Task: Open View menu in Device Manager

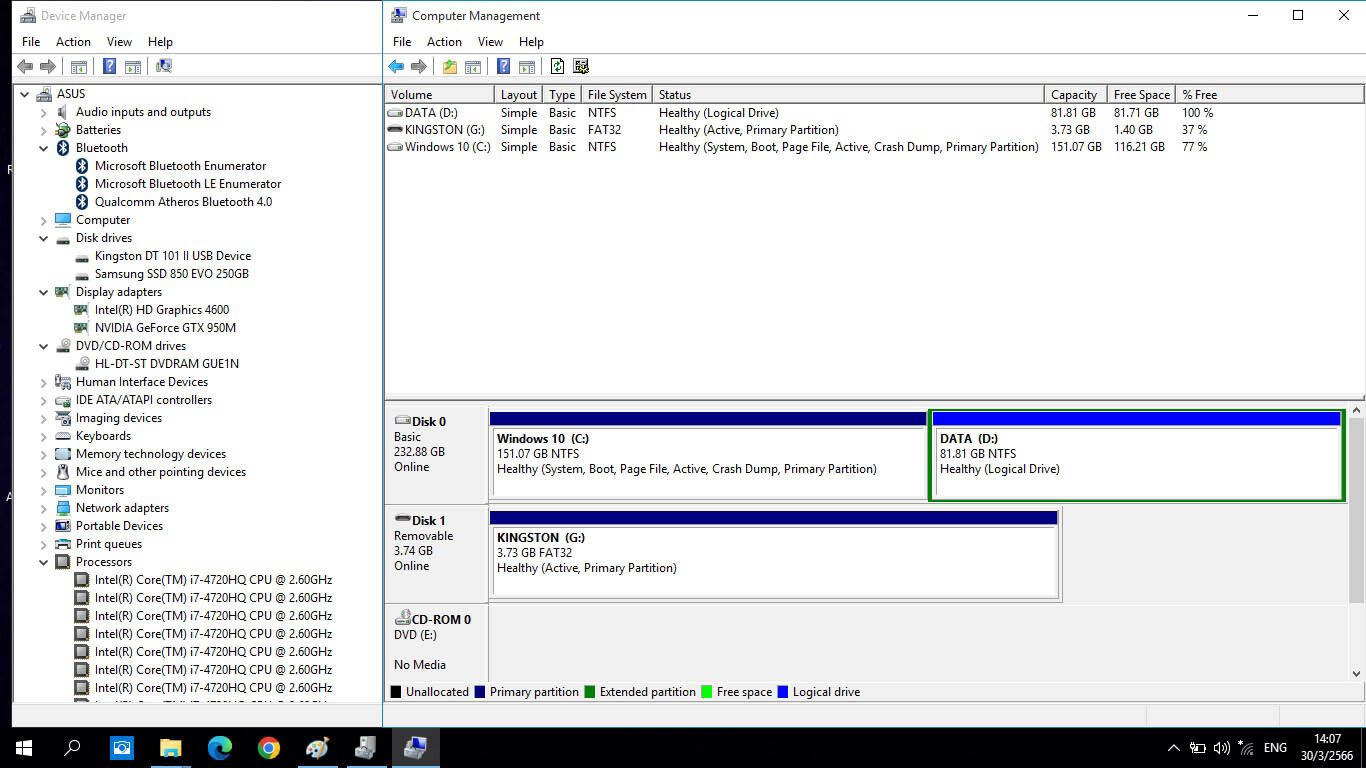Action: 119,42
